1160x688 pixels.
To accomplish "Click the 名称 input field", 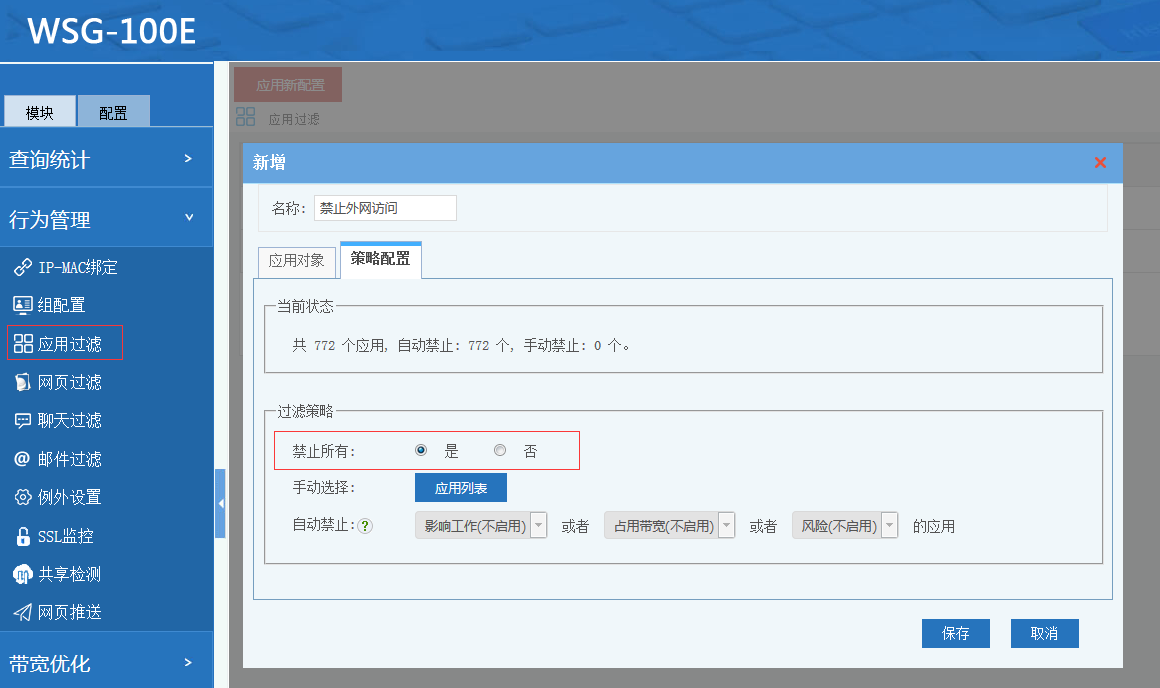I will click(385, 208).
